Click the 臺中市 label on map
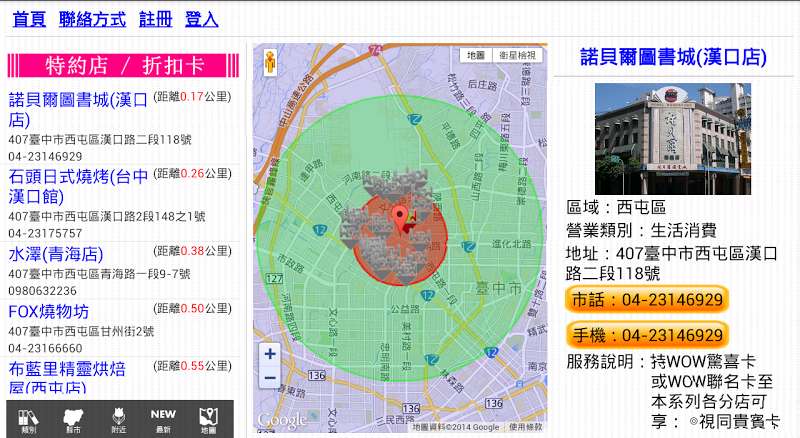The image size is (800, 438). pos(498,288)
